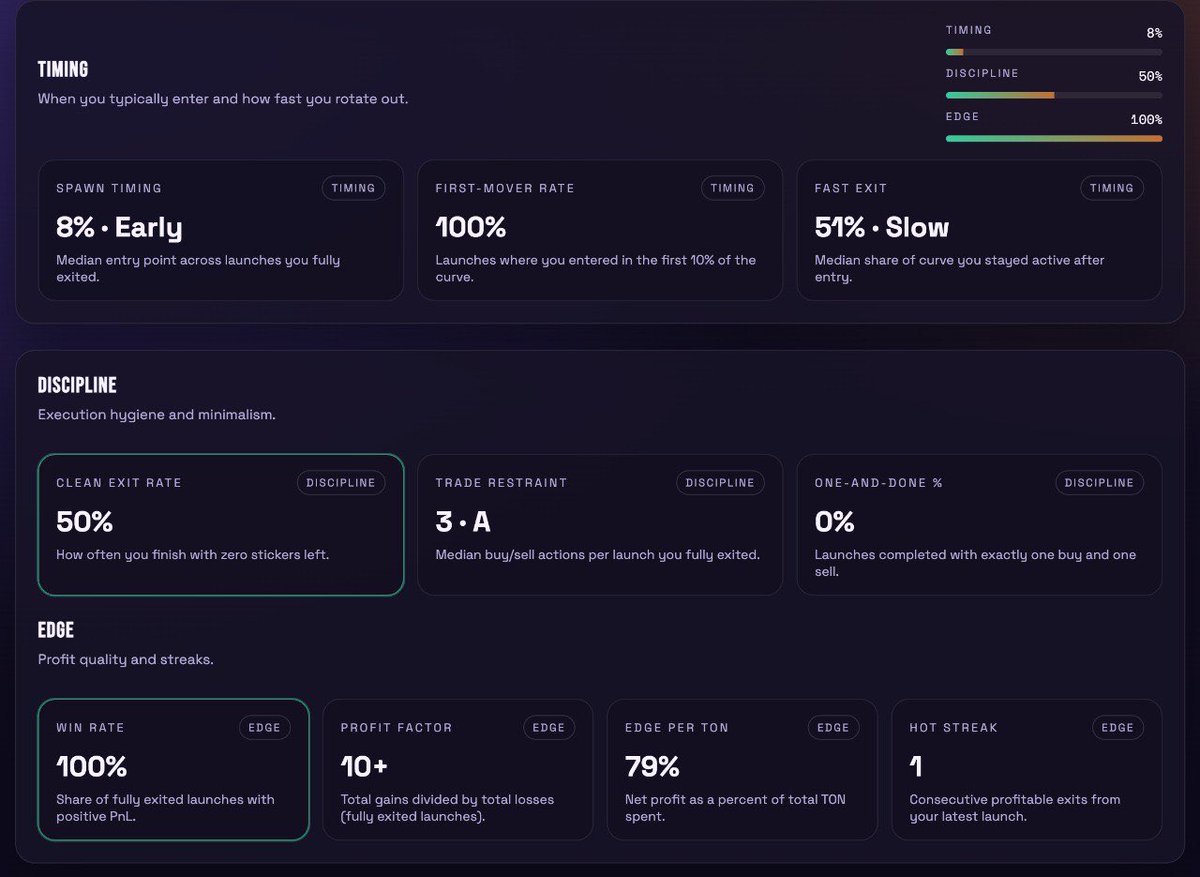
Task: Click the Edge section heading
Action: tap(56, 630)
